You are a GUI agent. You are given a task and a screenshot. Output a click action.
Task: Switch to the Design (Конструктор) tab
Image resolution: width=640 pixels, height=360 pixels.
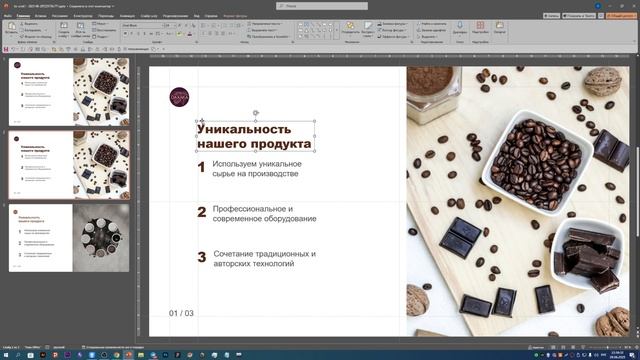tap(83, 16)
